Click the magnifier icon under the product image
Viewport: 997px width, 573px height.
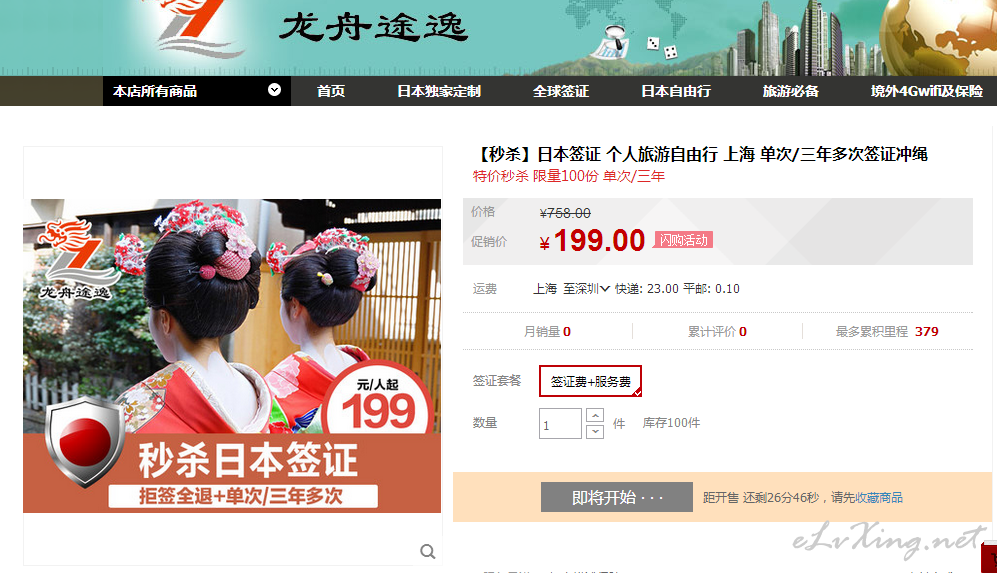(428, 551)
